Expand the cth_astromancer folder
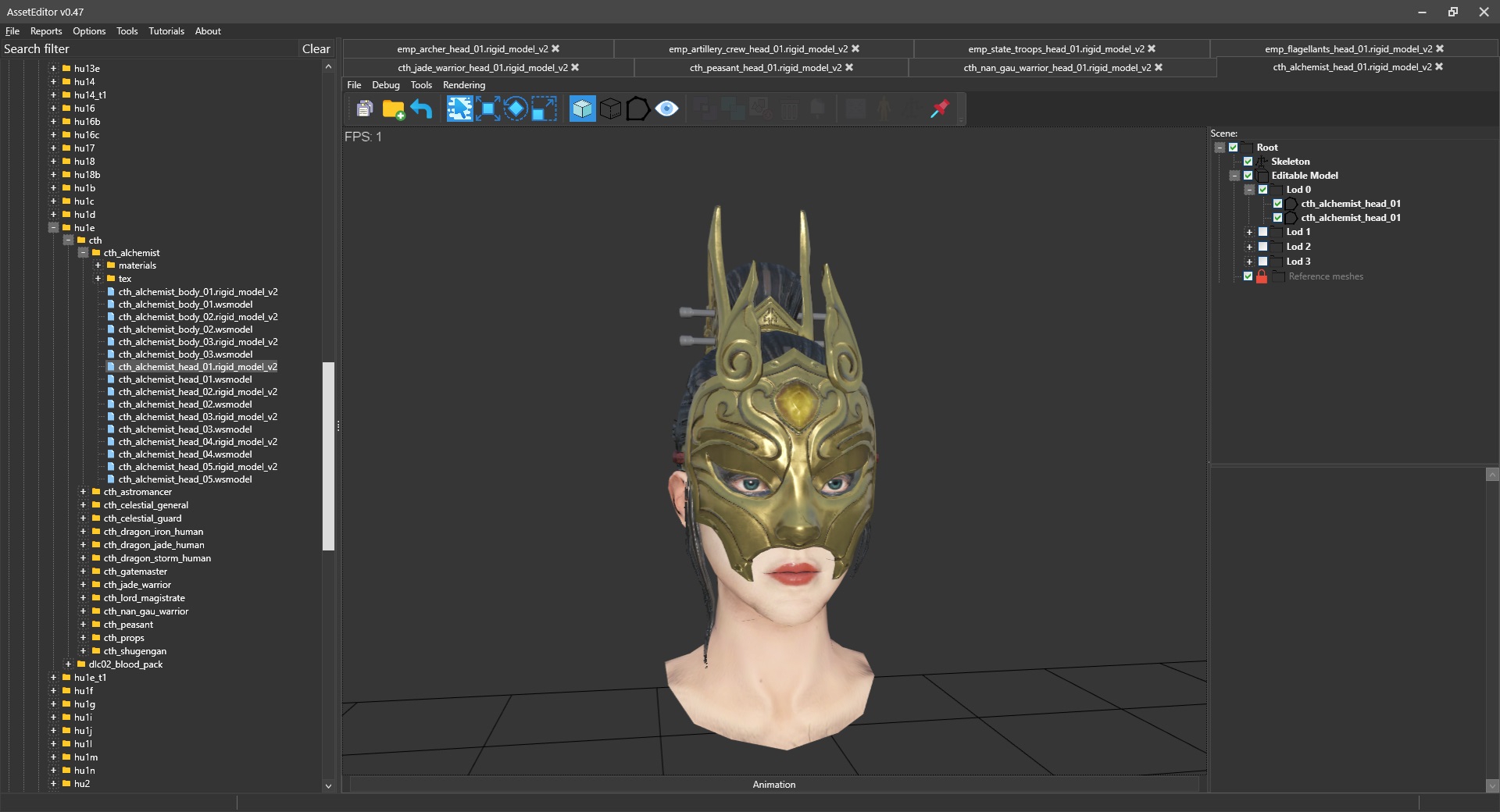 click(83, 492)
